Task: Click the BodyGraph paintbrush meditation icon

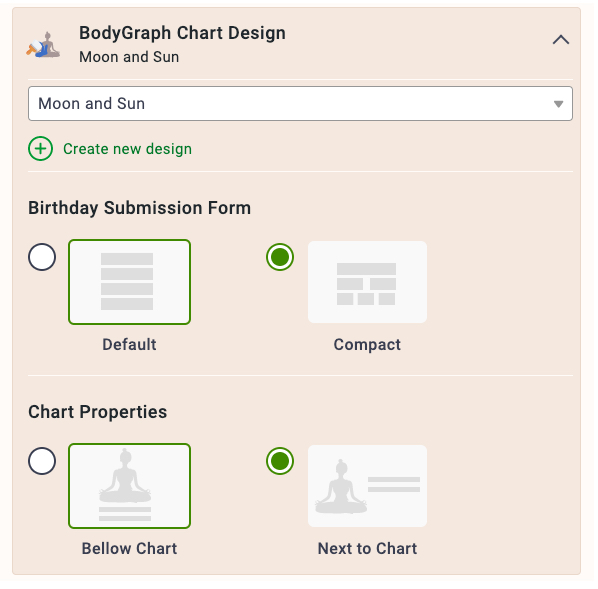Action: point(43,45)
